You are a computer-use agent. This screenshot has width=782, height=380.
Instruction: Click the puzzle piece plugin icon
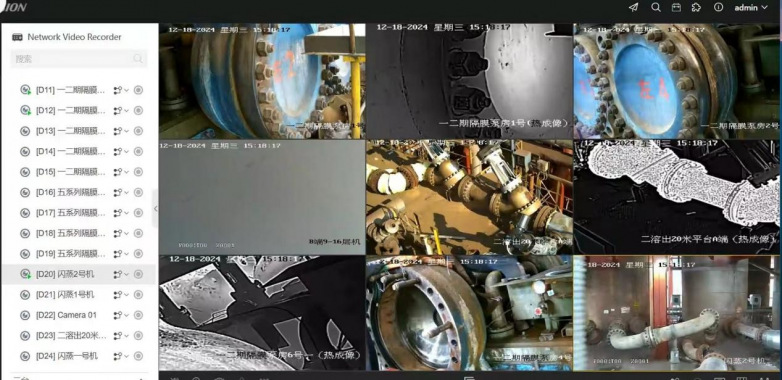point(696,7)
